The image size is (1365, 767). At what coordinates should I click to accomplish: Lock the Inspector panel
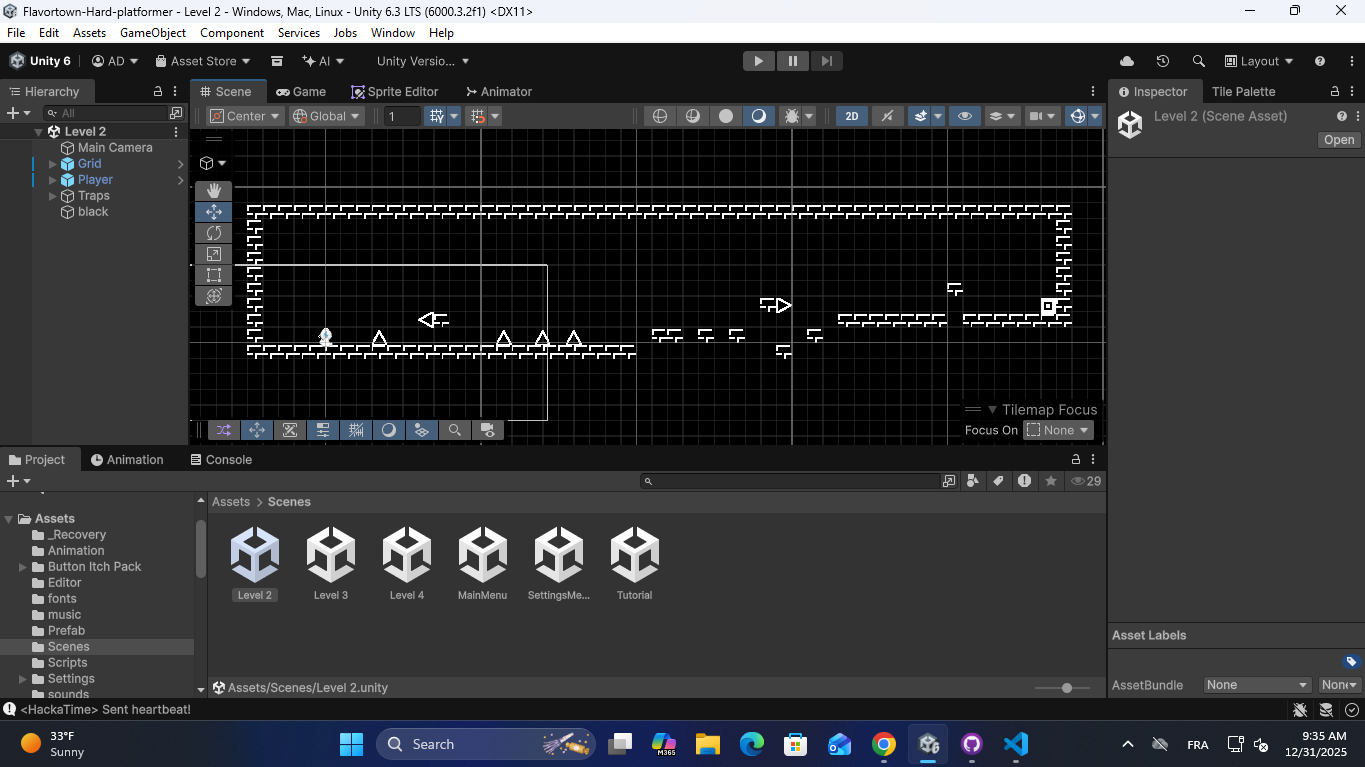pyautogui.click(x=1321, y=91)
